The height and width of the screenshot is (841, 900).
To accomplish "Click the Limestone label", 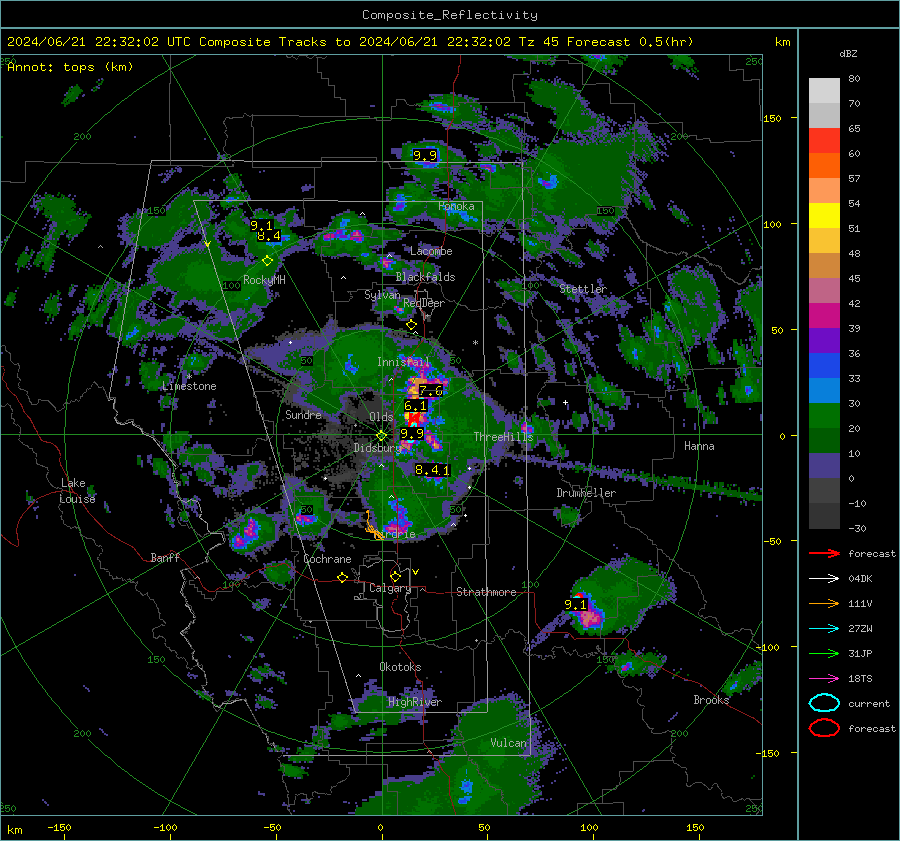I will 189,386.
